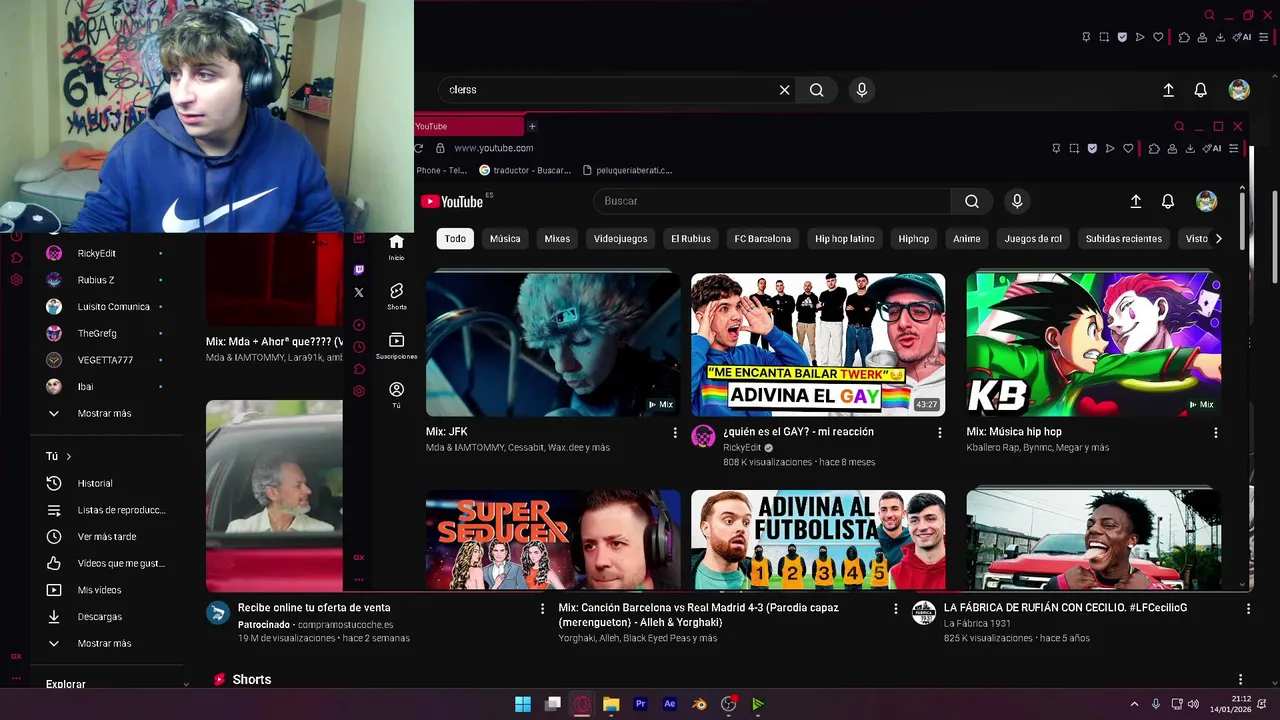Open the notifications bell in the back window

pos(1201,90)
